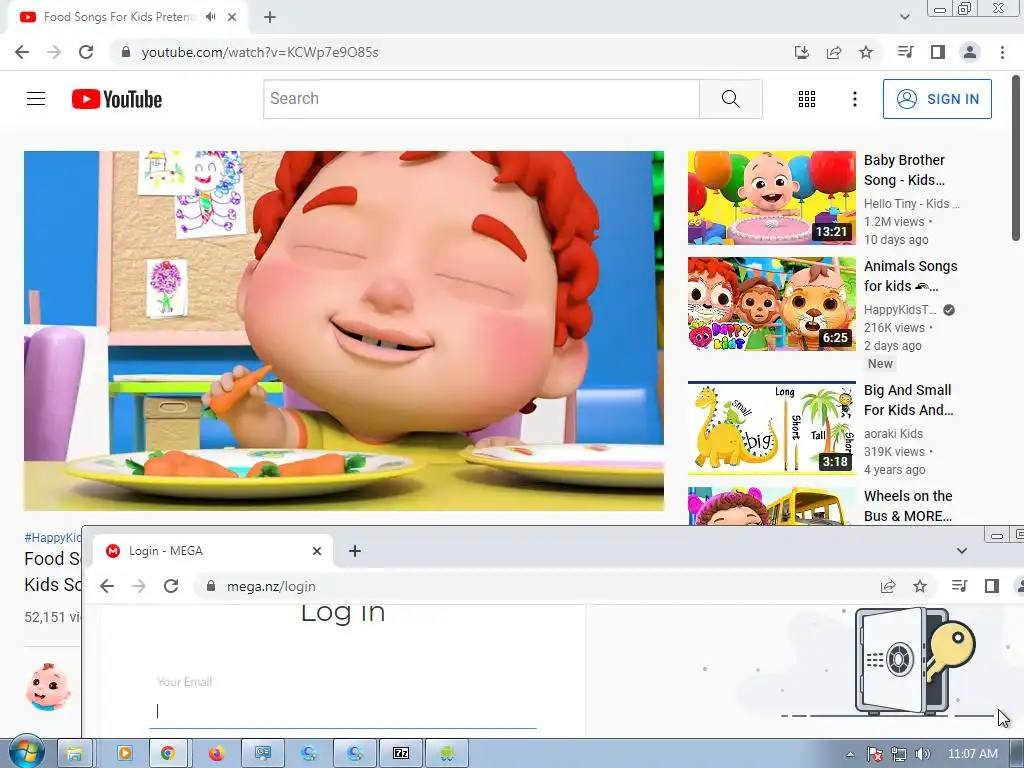Select the Login - MEGA tab
This screenshot has width=1024, height=768.
213,551
